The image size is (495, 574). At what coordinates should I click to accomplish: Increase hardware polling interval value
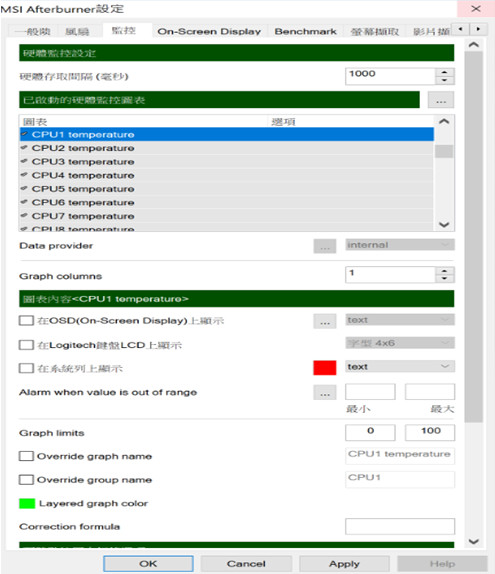(444, 72)
